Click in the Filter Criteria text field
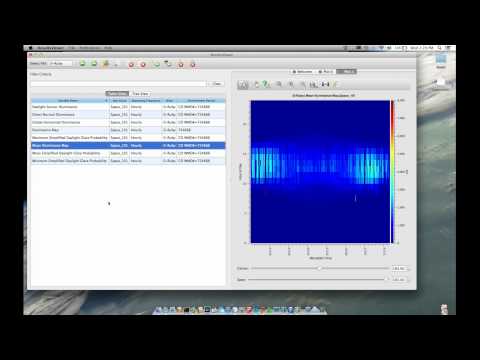 pos(118,84)
